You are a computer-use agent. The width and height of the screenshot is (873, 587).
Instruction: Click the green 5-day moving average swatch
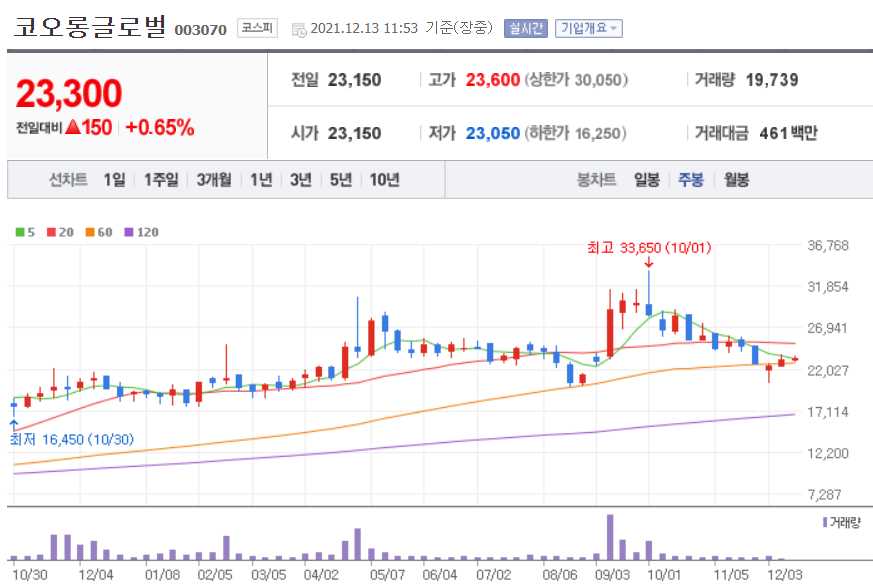click(18, 231)
